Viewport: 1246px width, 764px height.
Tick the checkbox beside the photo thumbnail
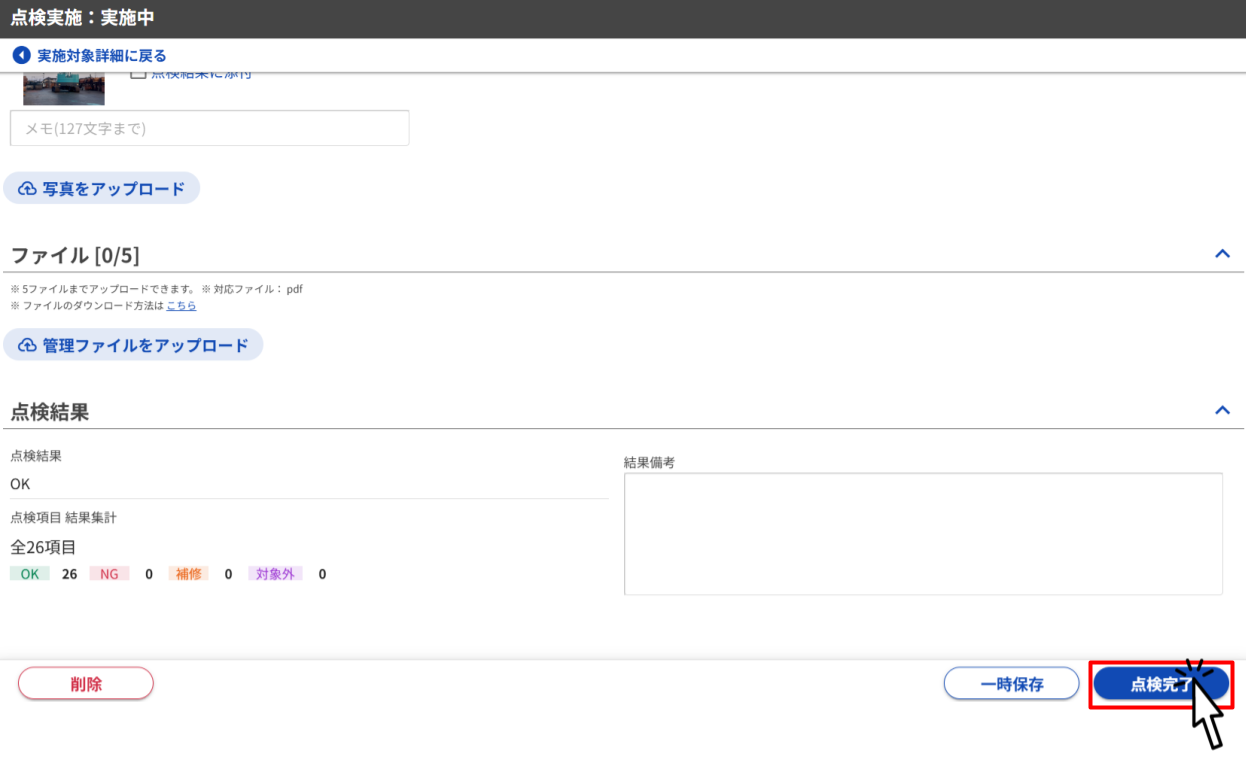[x=139, y=75]
